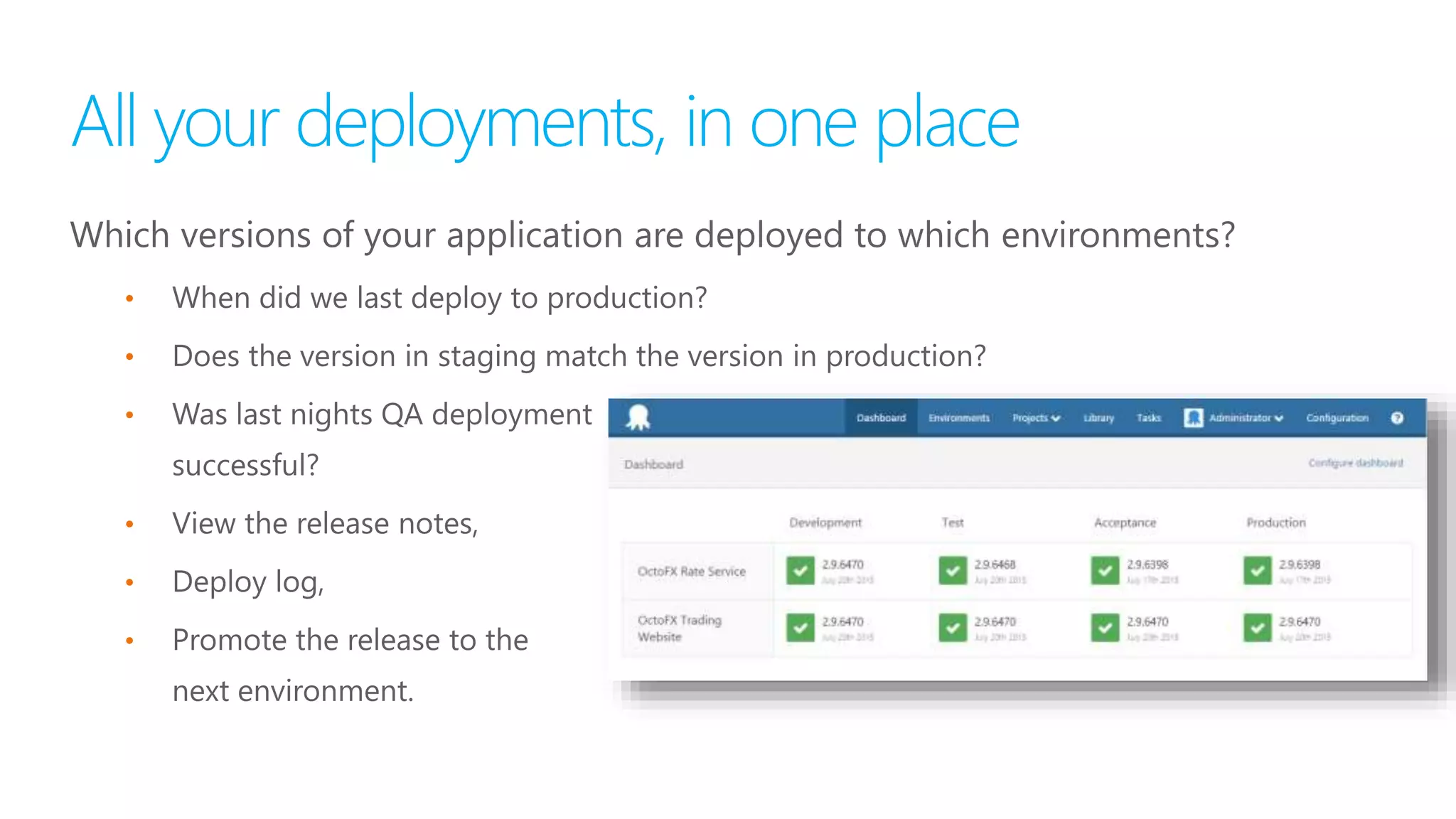Click Trading Website Development success checkmark
The image size is (1456, 819).
pyautogui.click(x=800, y=628)
